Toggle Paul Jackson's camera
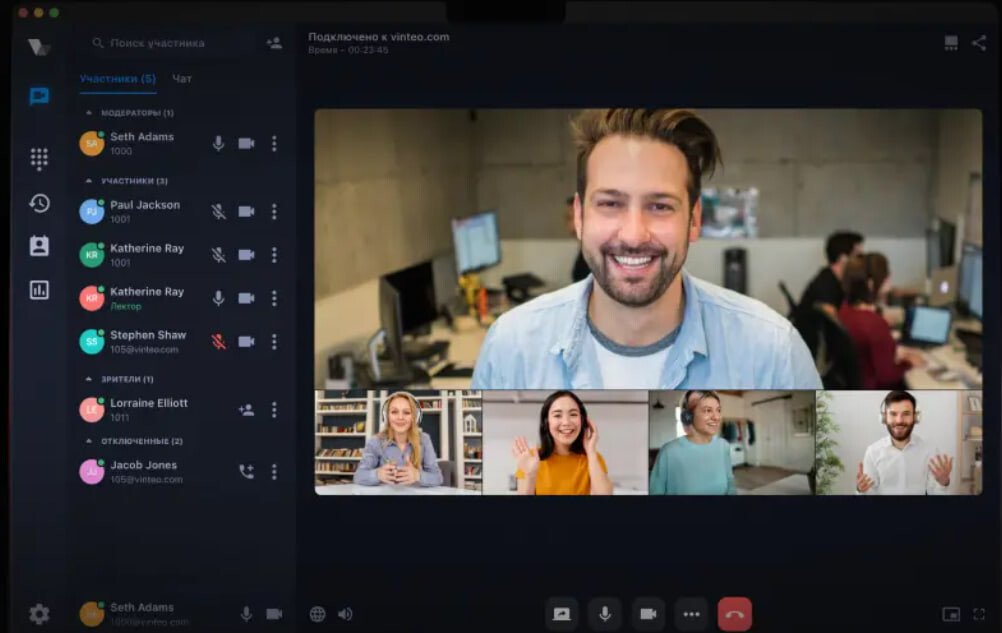 coord(246,211)
